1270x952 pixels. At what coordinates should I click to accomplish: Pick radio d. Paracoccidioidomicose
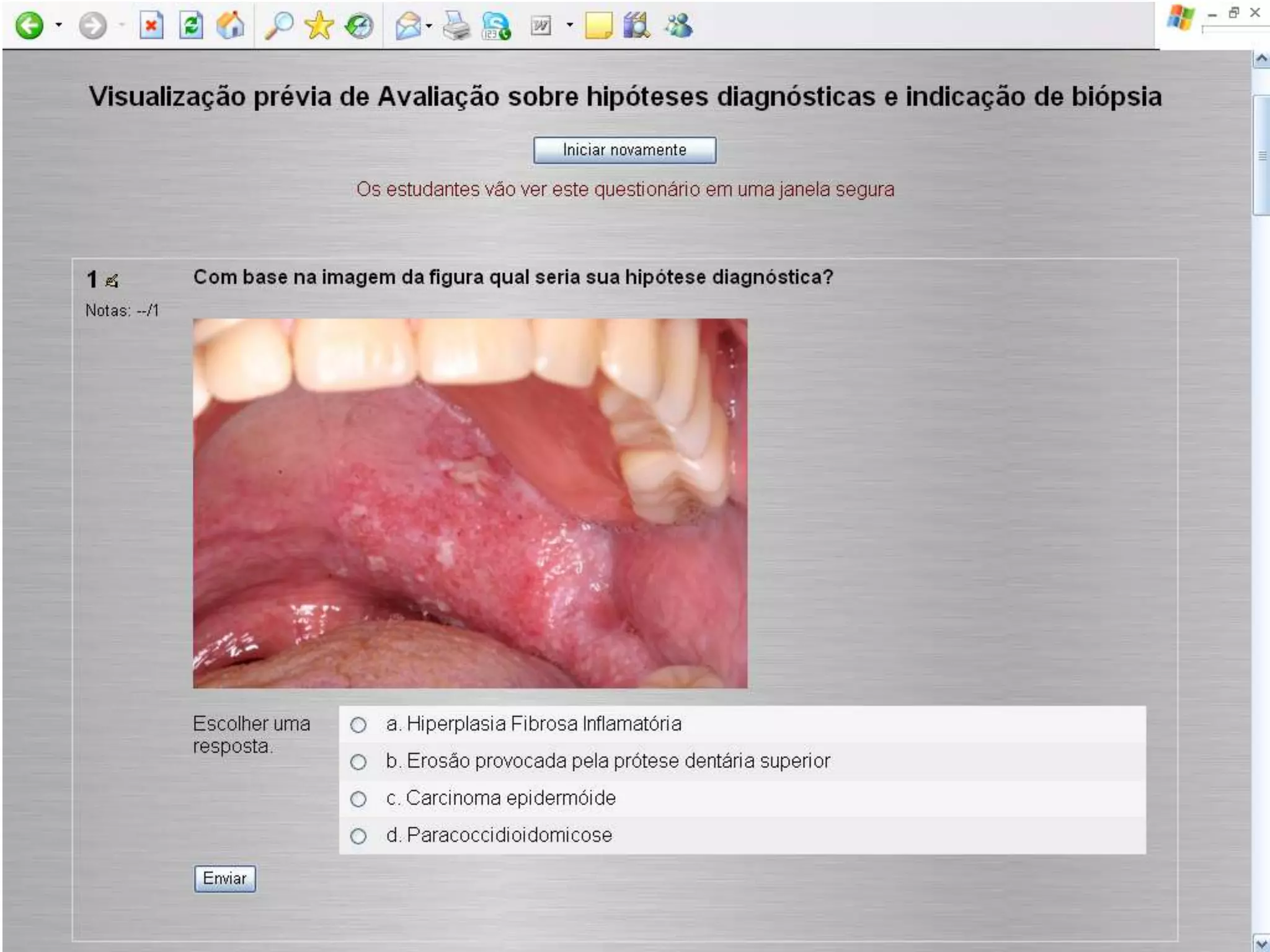[x=358, y=836]
